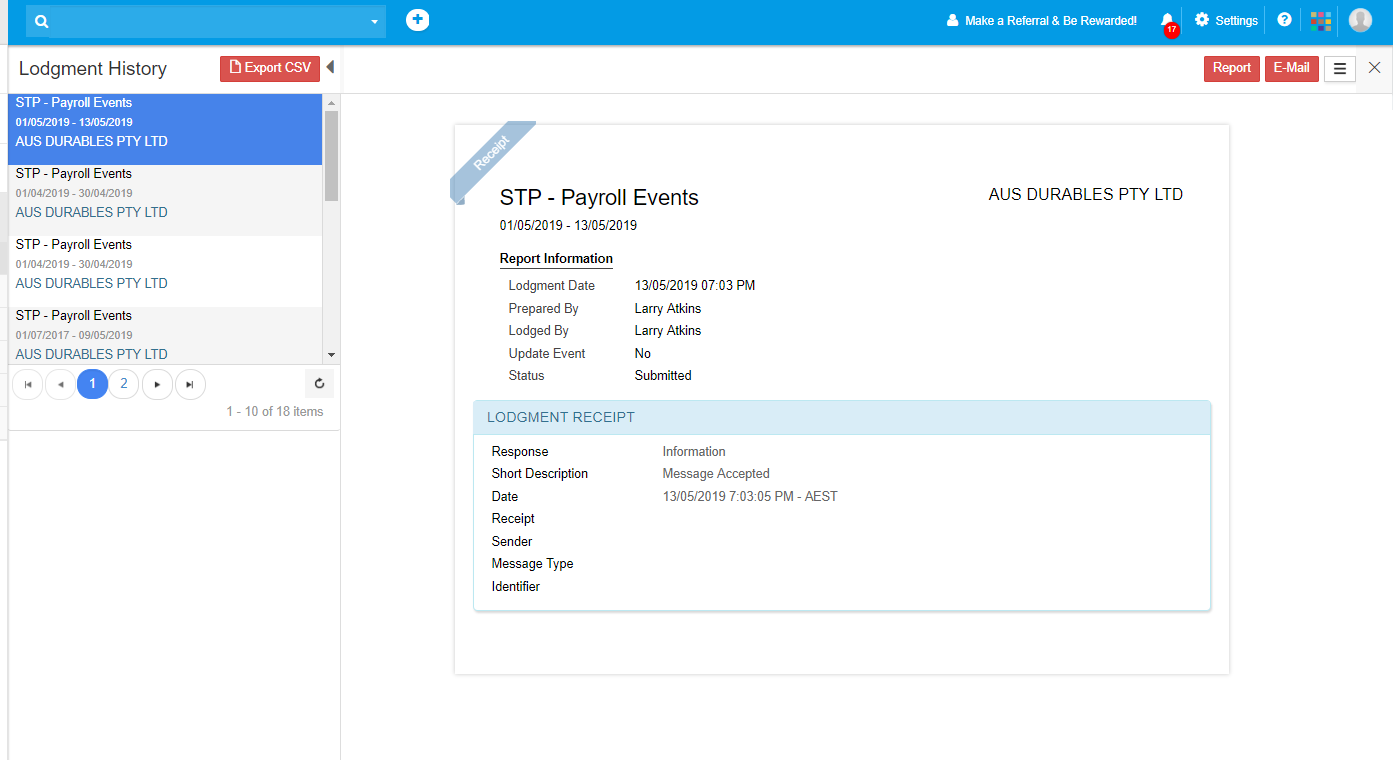Screen dimensions: 1394x760
Task: Go to page 2 of lodgments
Action: 124,384
